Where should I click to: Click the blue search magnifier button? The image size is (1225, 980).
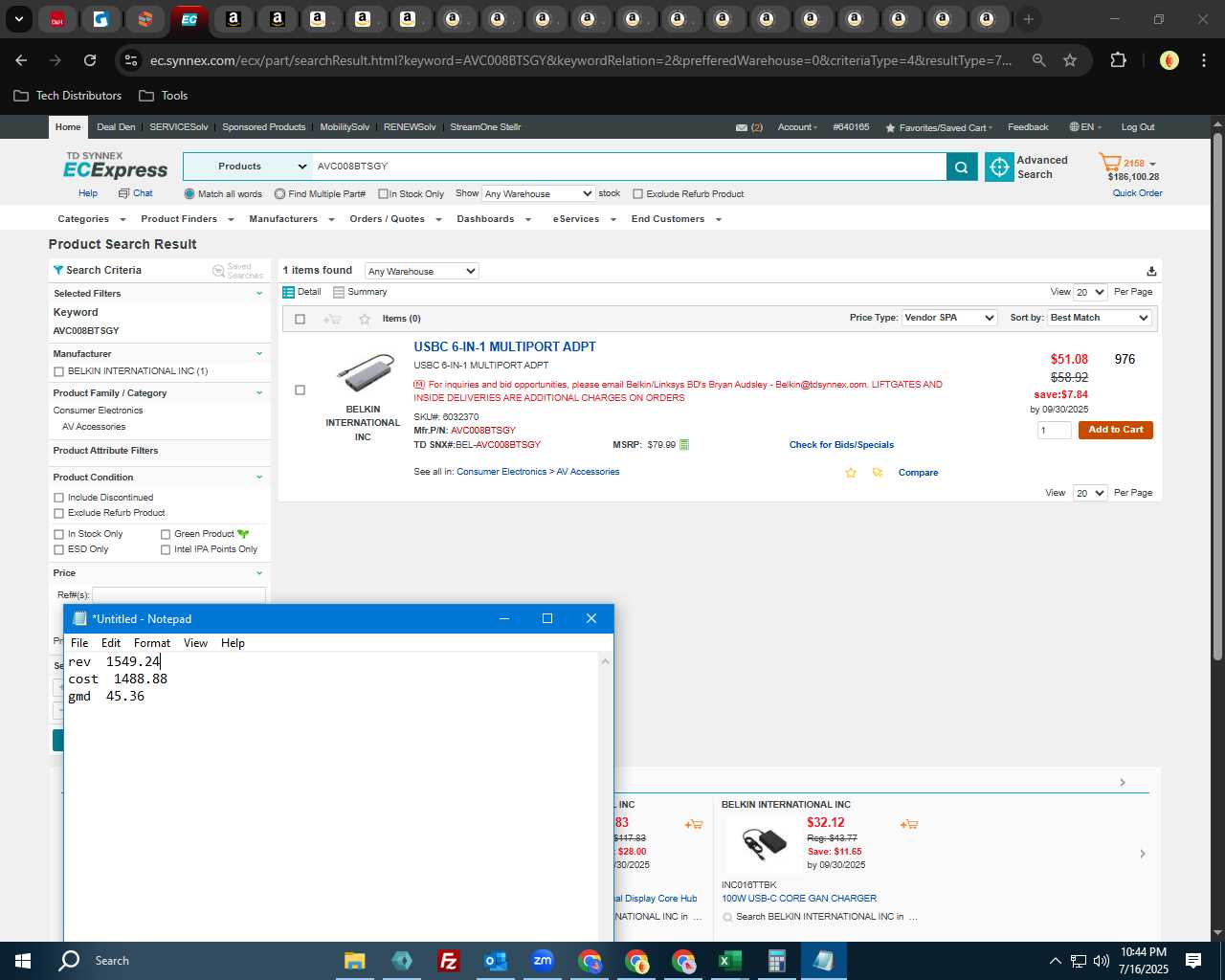(x=961, y=167)
